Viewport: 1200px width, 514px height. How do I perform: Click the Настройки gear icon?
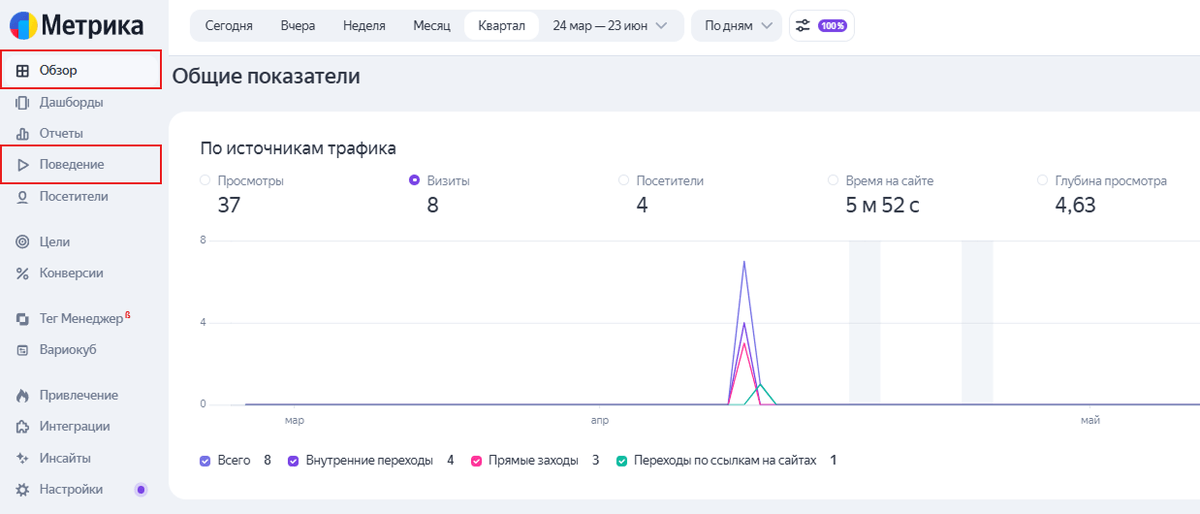(x=22, y=490)
